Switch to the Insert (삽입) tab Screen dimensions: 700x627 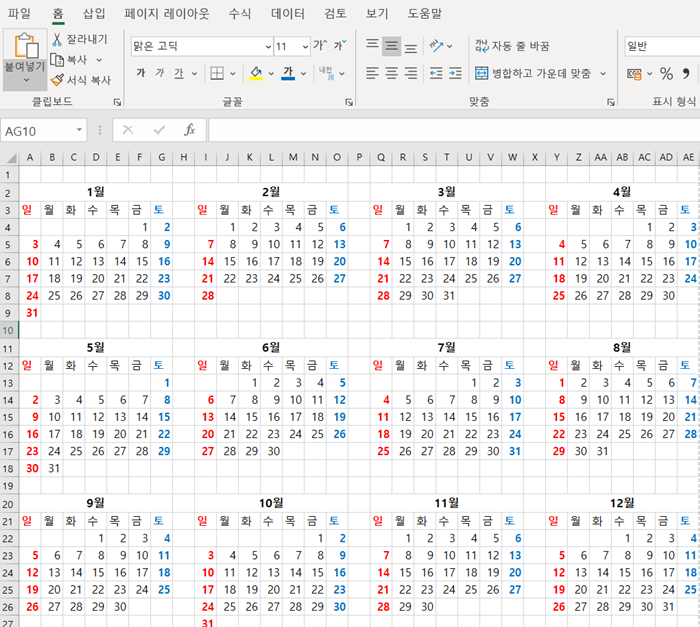94,13
